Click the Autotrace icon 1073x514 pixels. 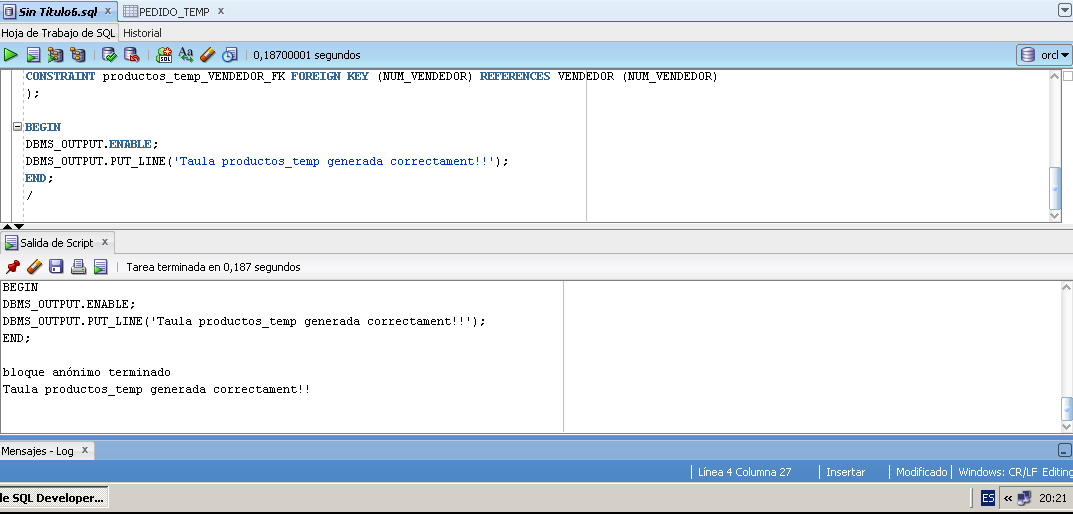(x=78, y=55)
